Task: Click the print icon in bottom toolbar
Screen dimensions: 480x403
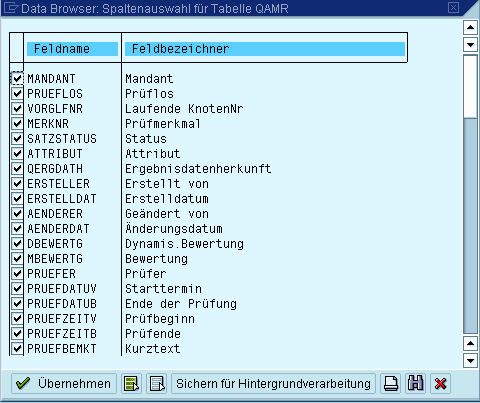Action: (391, 383)
